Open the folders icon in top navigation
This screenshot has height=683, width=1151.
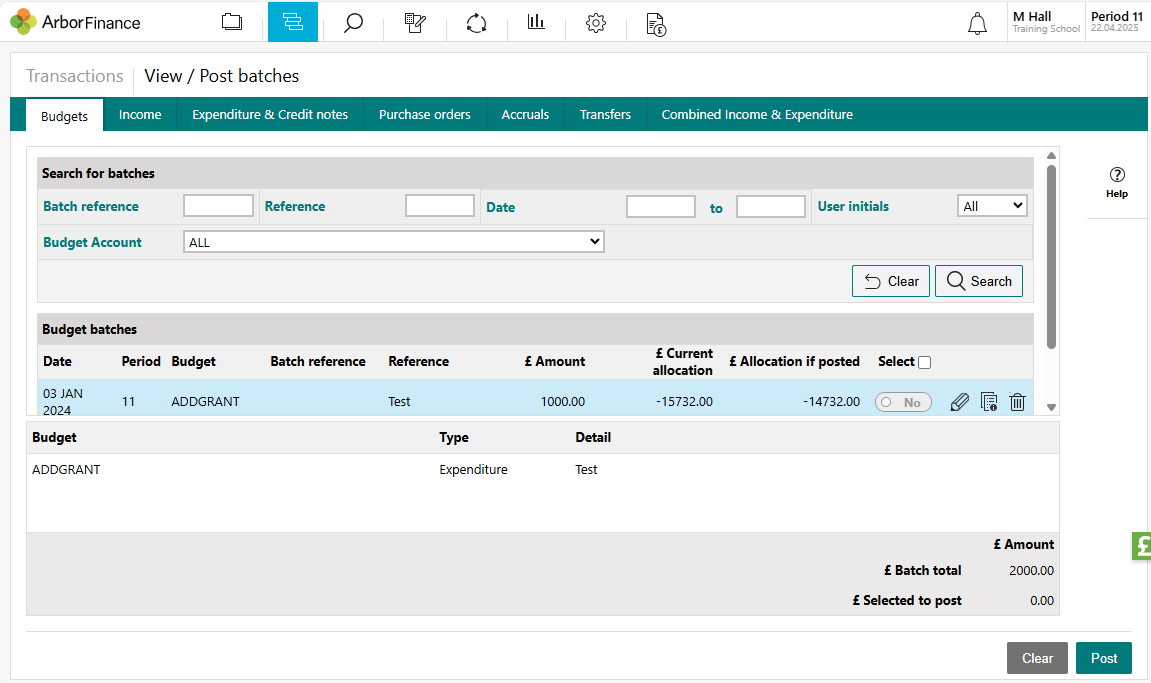(232, 22)
